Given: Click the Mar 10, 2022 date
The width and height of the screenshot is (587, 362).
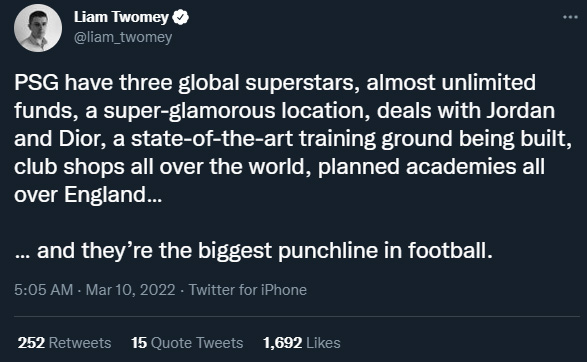Looking at the screenshot, I should (x=130, y=290).
